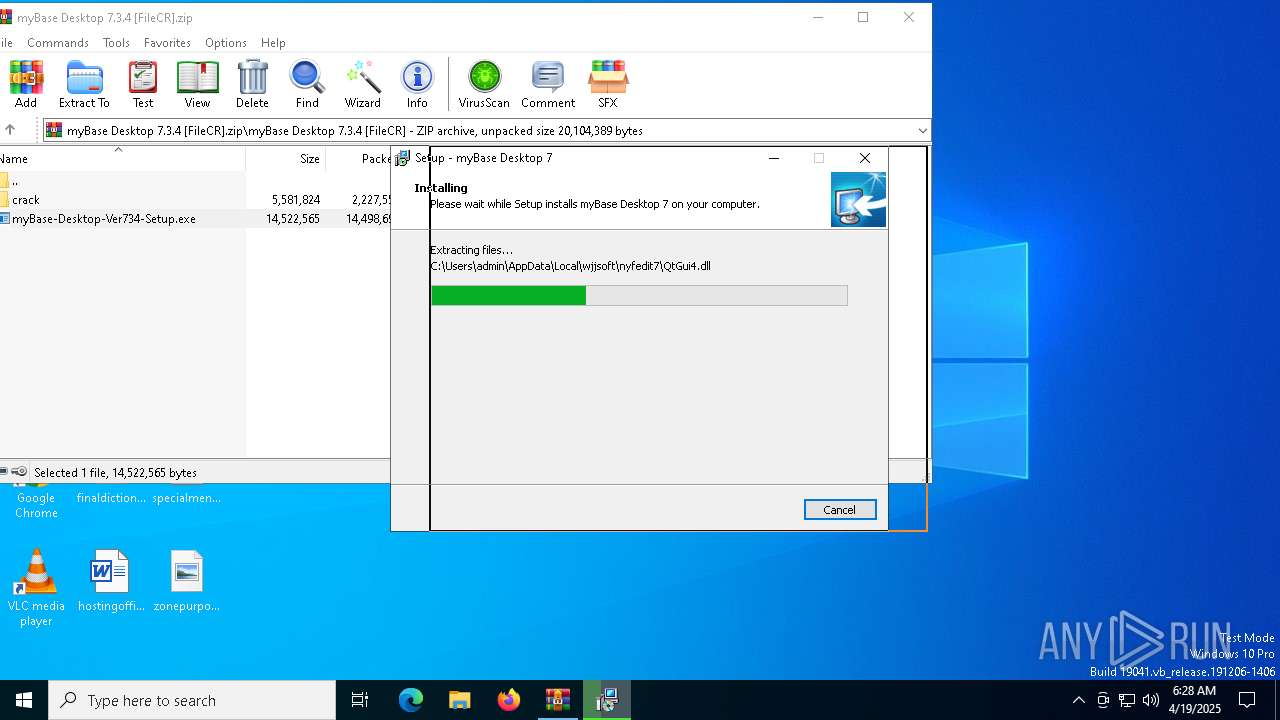
Task: Open the View file tool
Action: coord(197,84)
